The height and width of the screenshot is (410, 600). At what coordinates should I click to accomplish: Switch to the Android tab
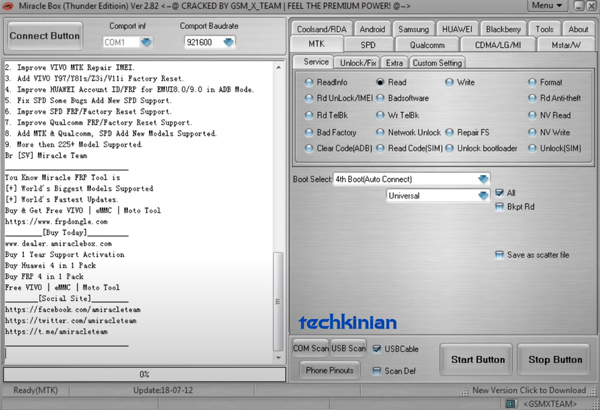[x=372, y=29]
